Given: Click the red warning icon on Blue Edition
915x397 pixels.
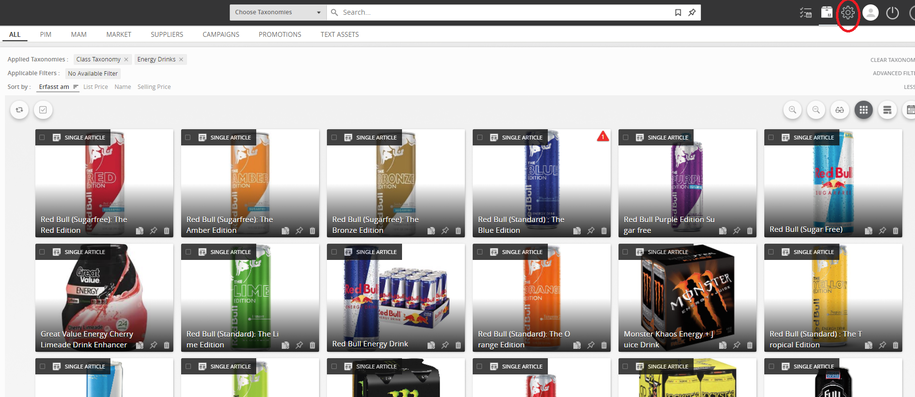Looking at the screenshot, I should coord(603,137).
